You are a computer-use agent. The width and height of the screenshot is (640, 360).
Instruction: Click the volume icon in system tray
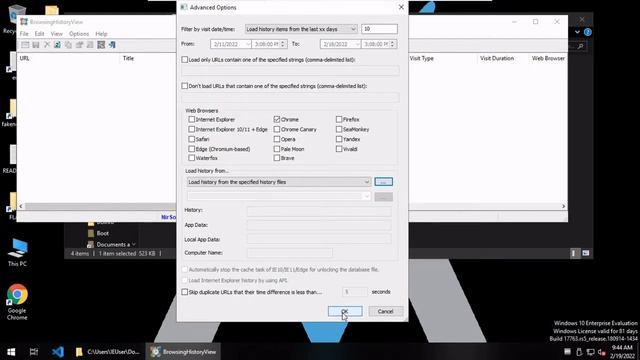tap(601, 352)
